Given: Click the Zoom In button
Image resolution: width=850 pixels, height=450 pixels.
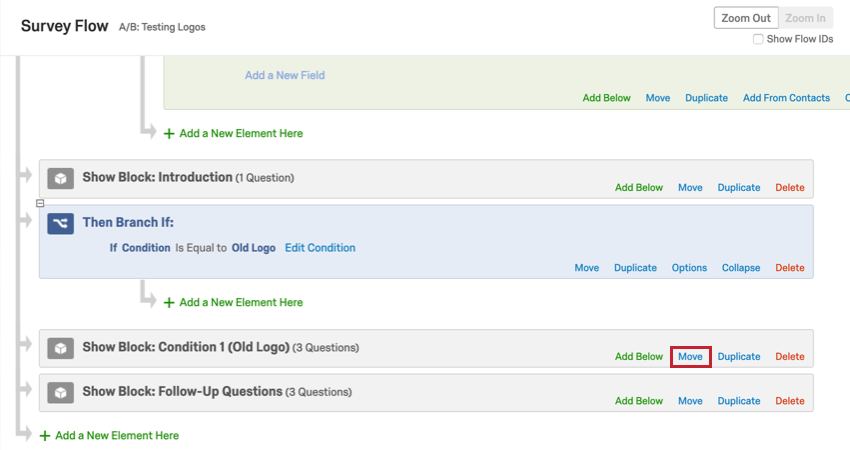Looking at the screenshot, I should tap(805, 18).
